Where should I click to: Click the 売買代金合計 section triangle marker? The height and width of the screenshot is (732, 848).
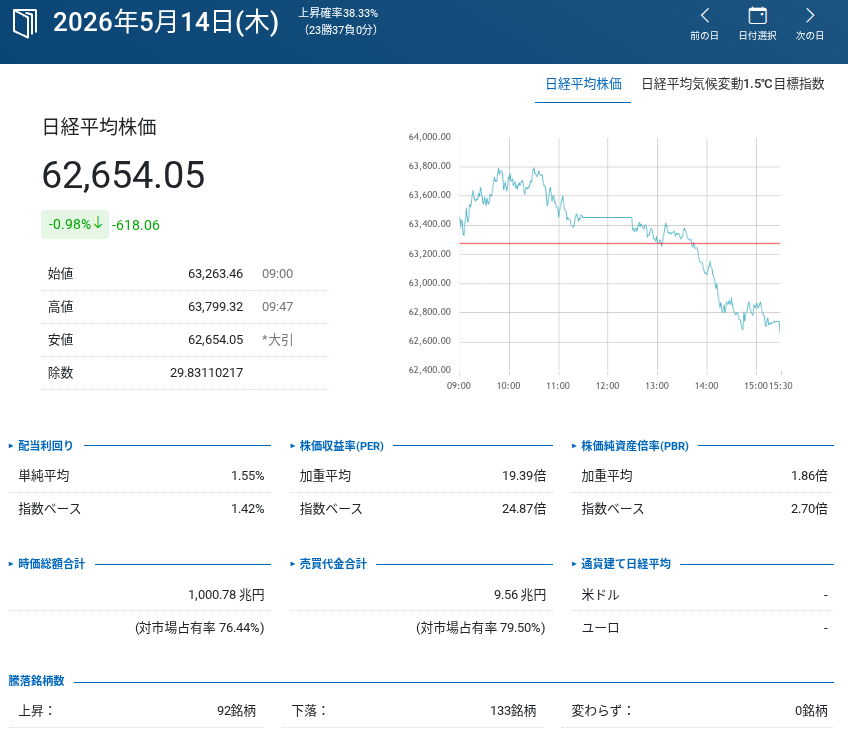293,564
